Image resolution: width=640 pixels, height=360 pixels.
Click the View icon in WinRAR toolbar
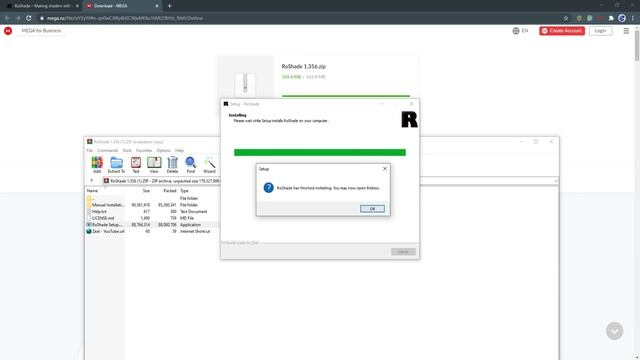154,164
